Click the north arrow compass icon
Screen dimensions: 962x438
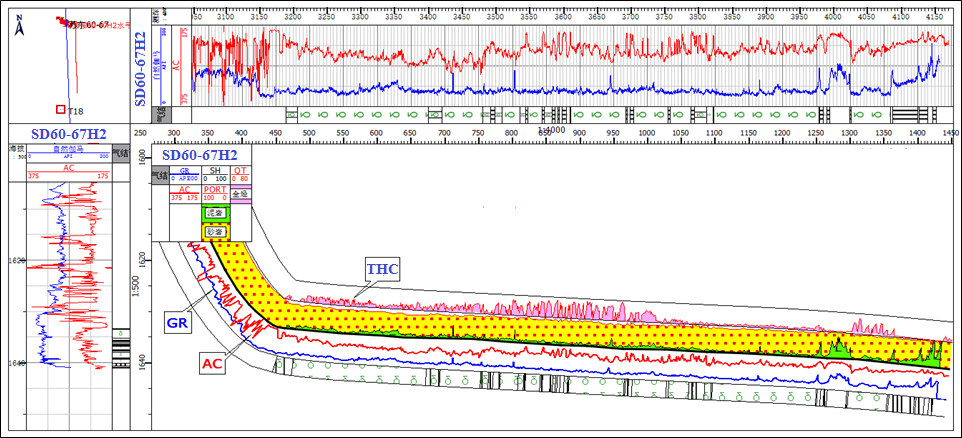pos(20,26)
